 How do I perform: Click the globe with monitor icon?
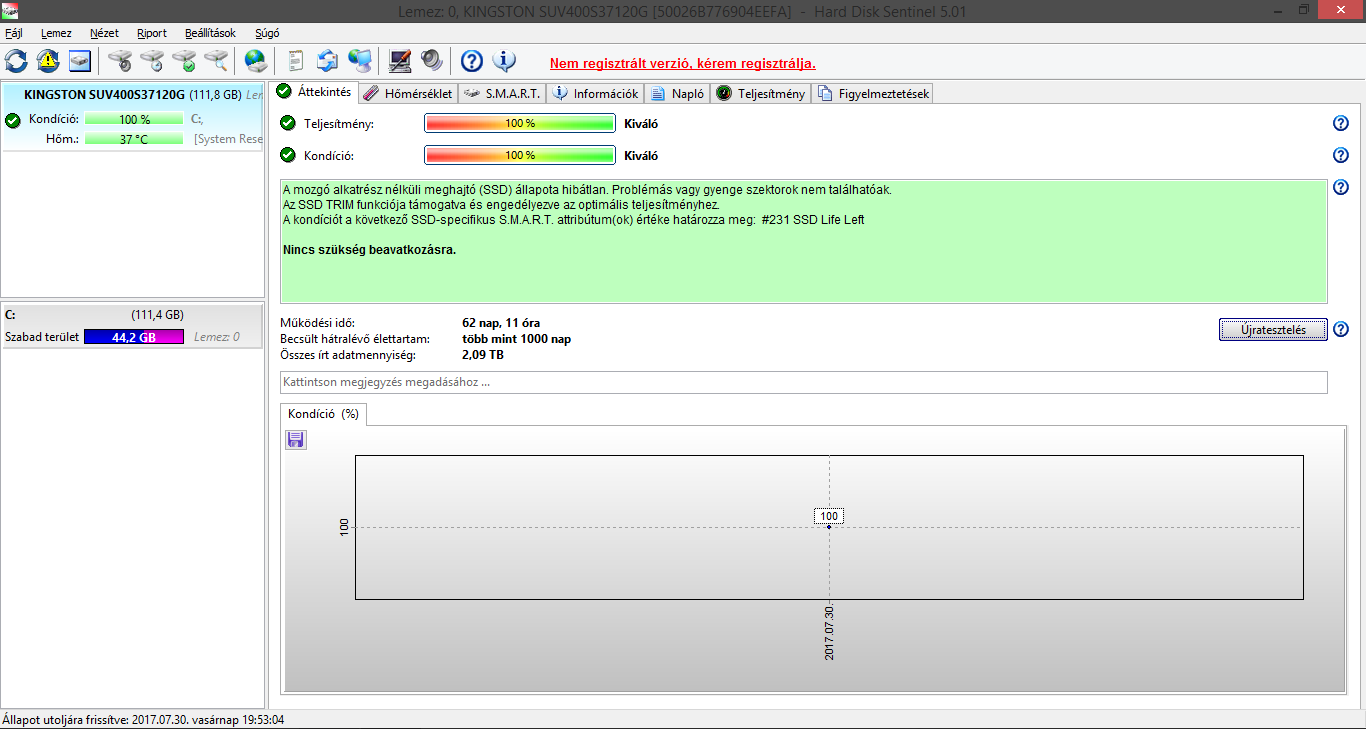[x=360, y=61]
